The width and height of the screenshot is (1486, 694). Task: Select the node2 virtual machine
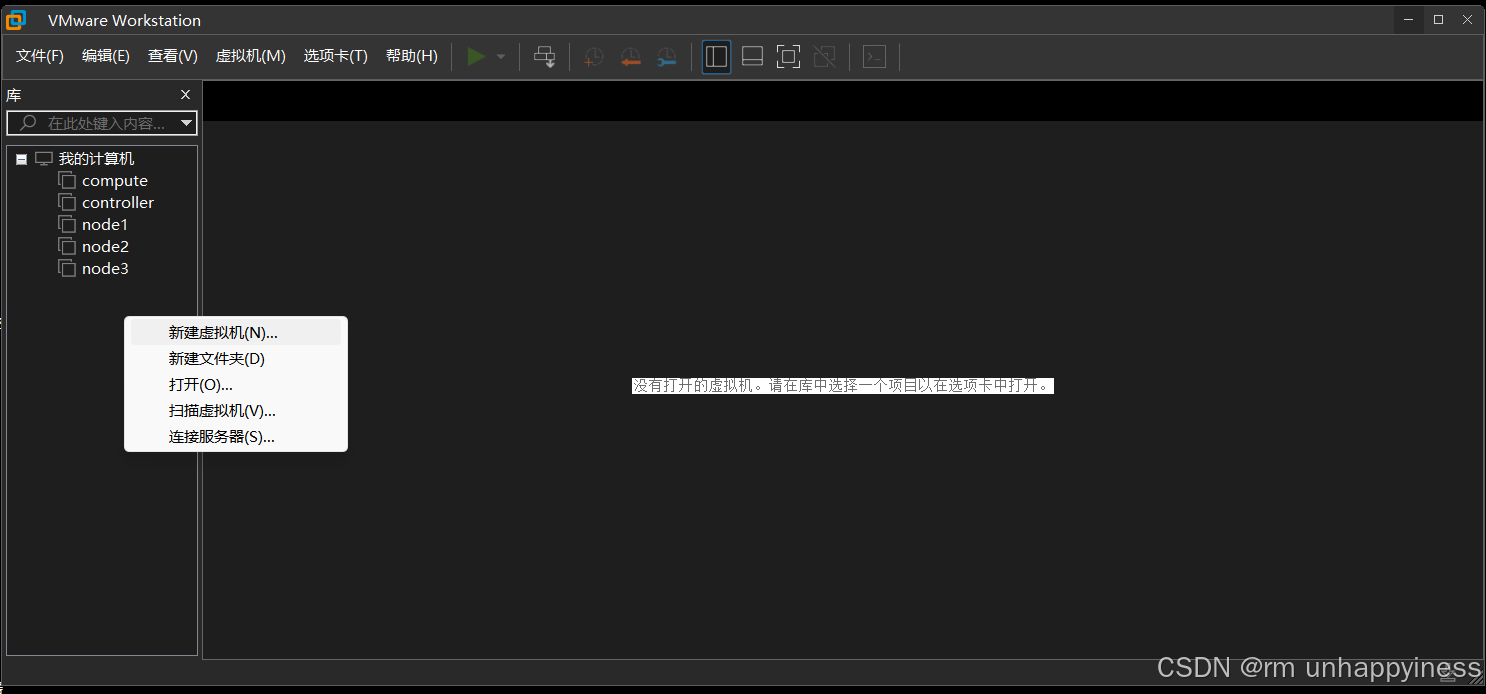105,247
